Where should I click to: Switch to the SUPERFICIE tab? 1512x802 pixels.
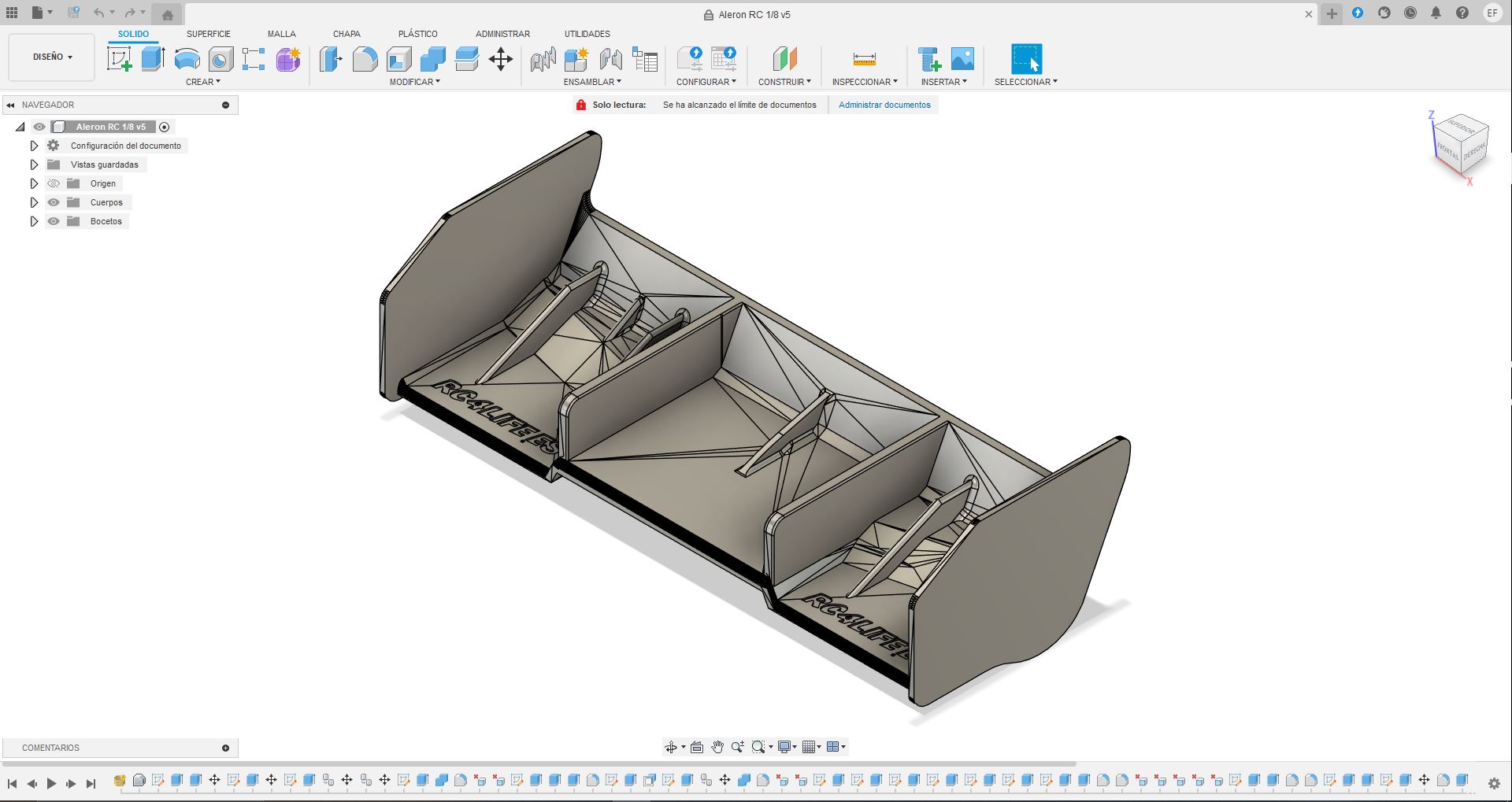pos(209,34)
